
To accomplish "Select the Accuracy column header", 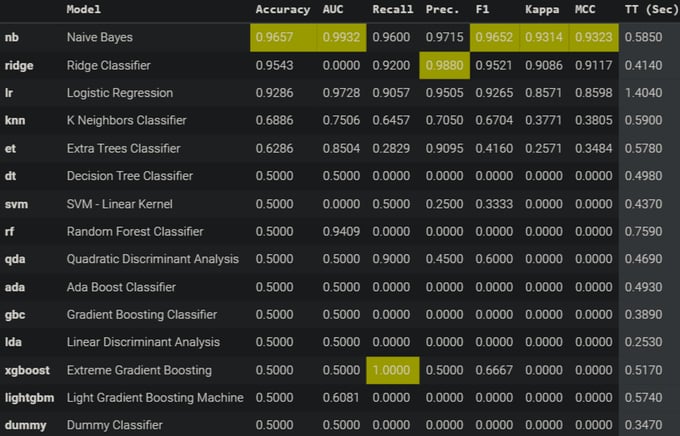I will coord(283,10).
